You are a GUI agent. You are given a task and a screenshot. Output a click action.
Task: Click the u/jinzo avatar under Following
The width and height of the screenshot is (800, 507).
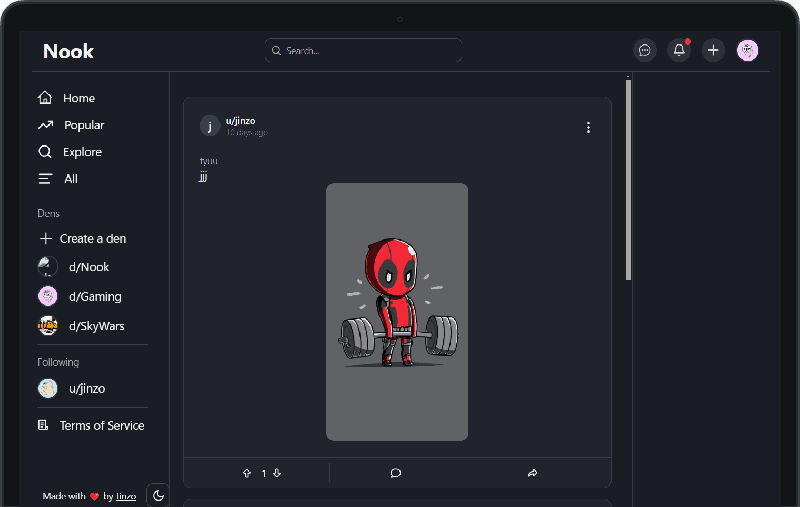(x=47, y=389)
